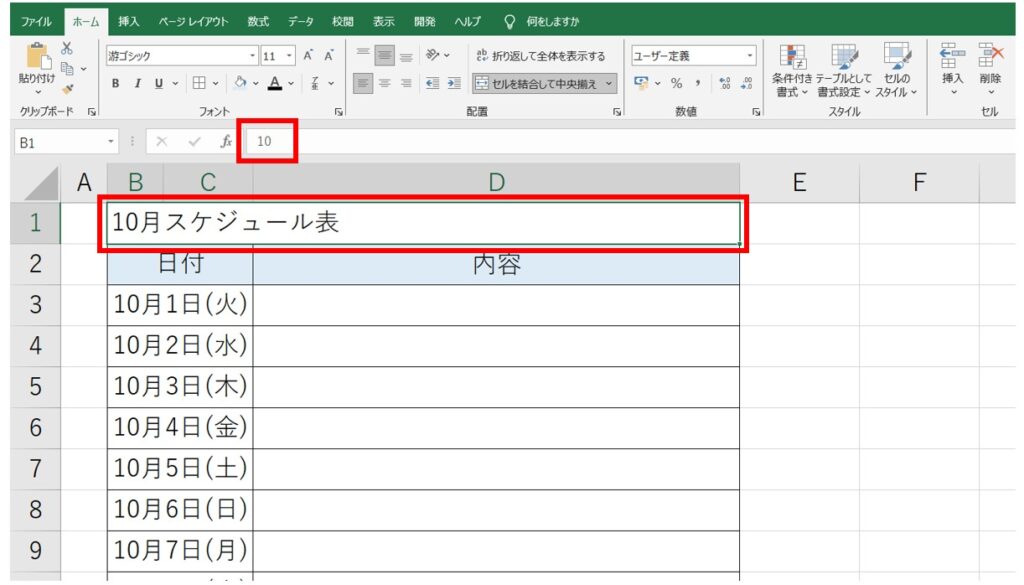The height and width of the screenshot is (585, 1024).
Task: Toggle Italic formatting
Action: 137,84
